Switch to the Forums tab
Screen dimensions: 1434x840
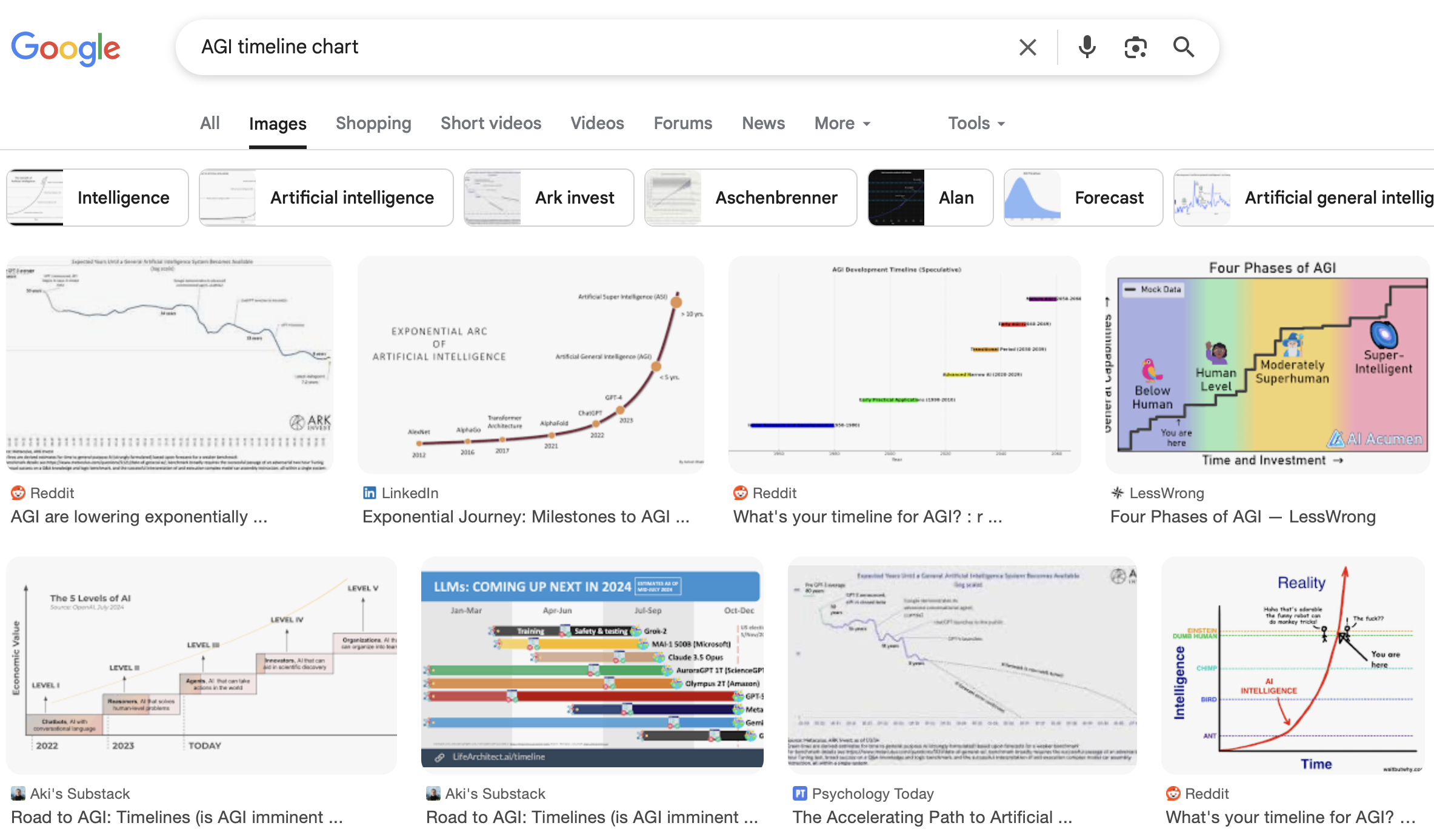click(682, 123)
